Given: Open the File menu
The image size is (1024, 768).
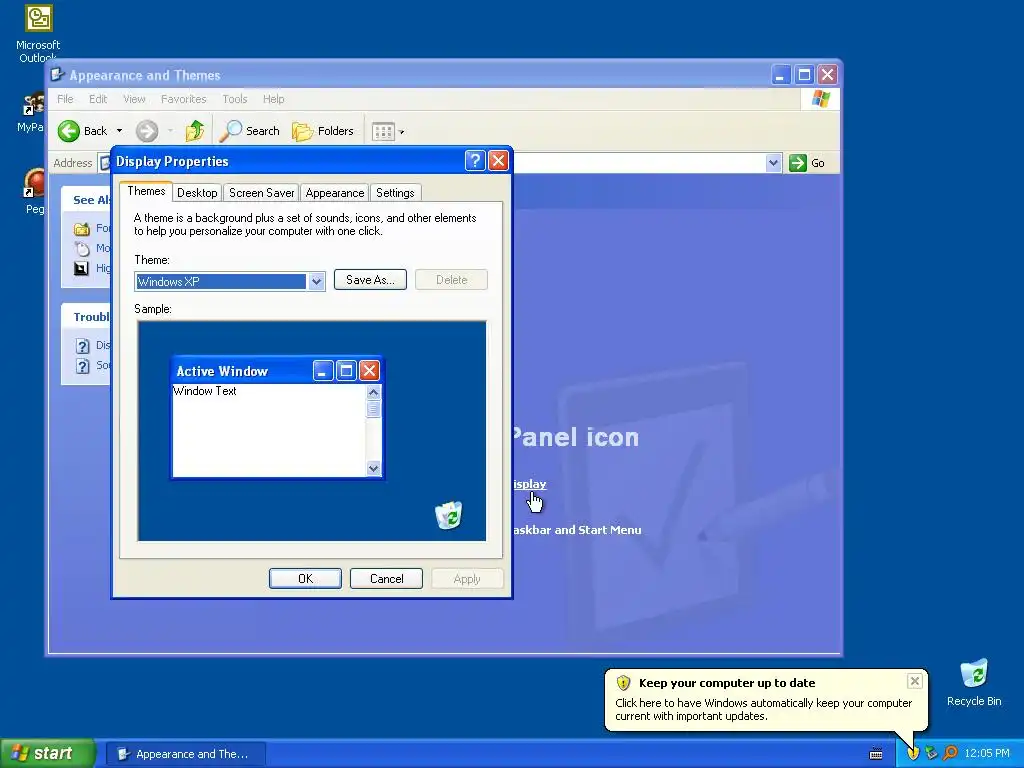Looking at the screenshot, I should point(65,99).
